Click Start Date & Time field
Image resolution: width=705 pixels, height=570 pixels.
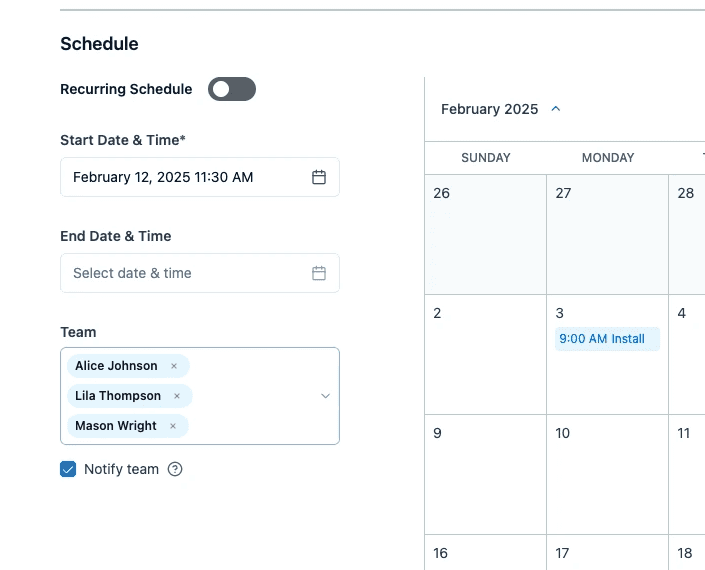pyautogui.click(x=185, y=177)
